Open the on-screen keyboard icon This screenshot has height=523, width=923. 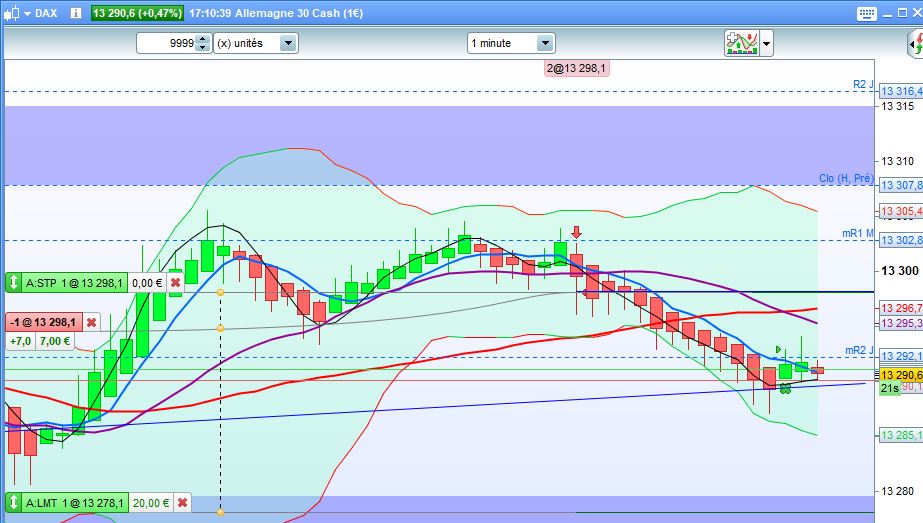pos(866,14)
